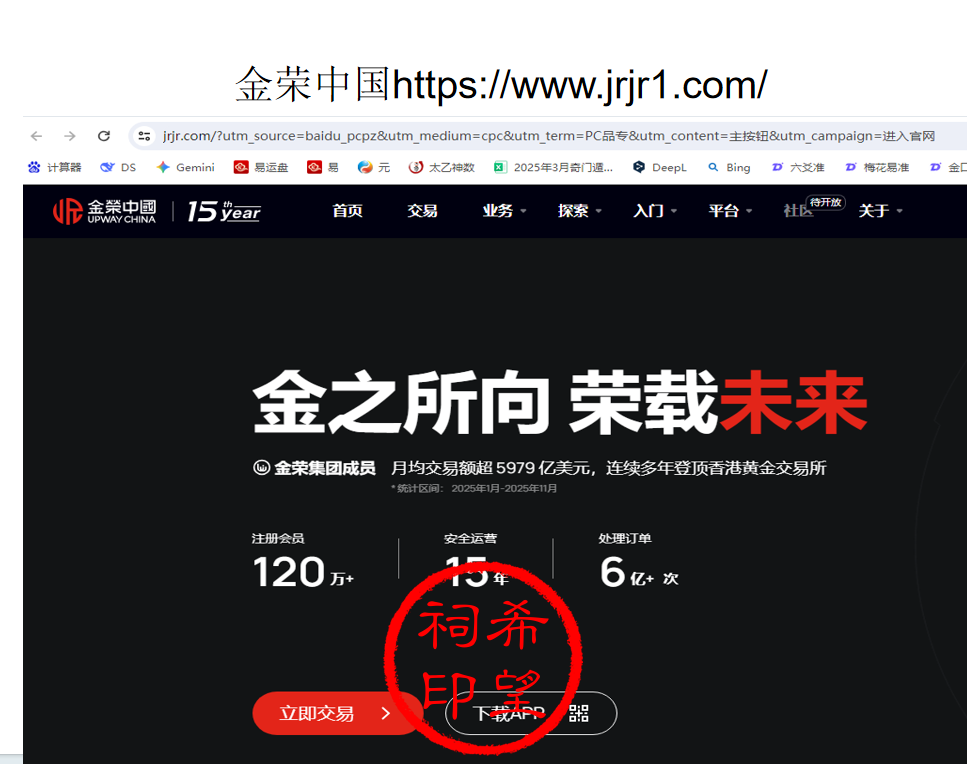Open the Gemini bookmark
The image size is (967, 764).
pyautogui.click(x=185, y=167)
